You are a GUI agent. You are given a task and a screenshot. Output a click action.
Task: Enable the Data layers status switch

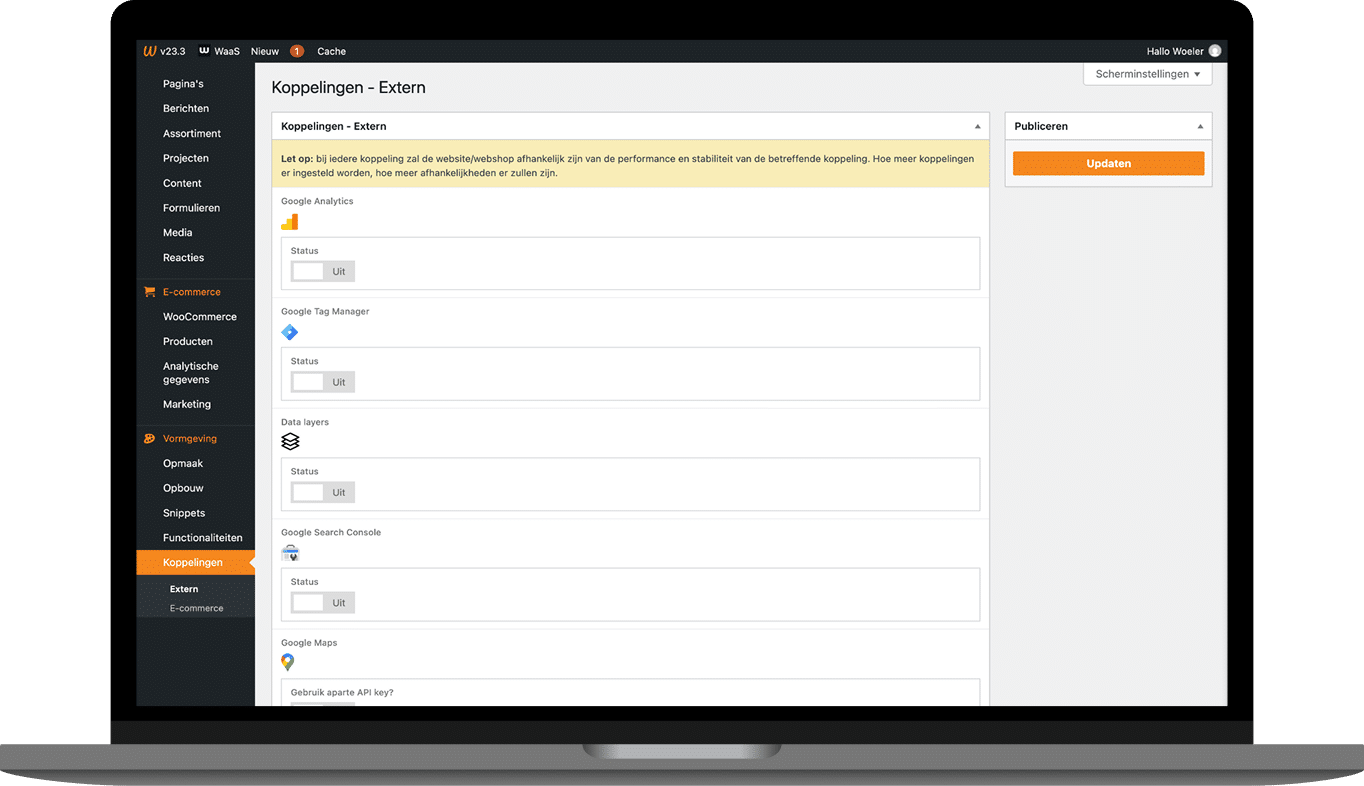(323, 492)
